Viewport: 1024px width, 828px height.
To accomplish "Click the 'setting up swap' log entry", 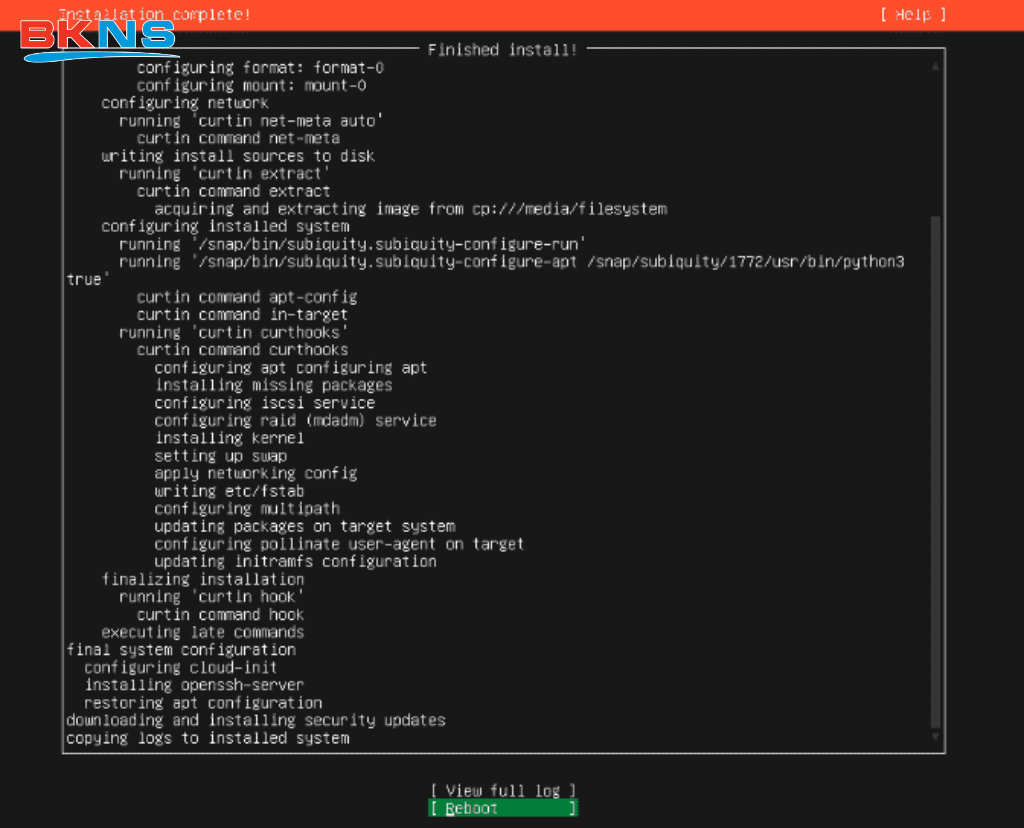I will pos(220,456).
